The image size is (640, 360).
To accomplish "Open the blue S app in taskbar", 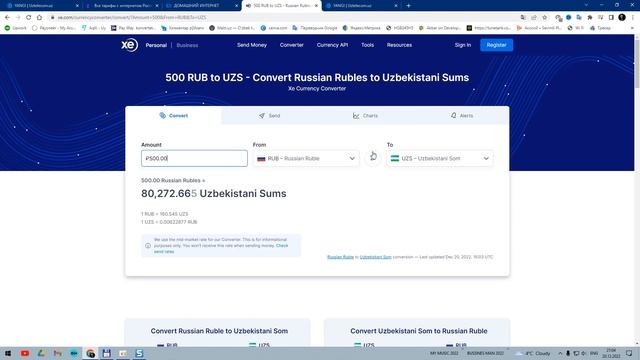I will coord(139,353).
